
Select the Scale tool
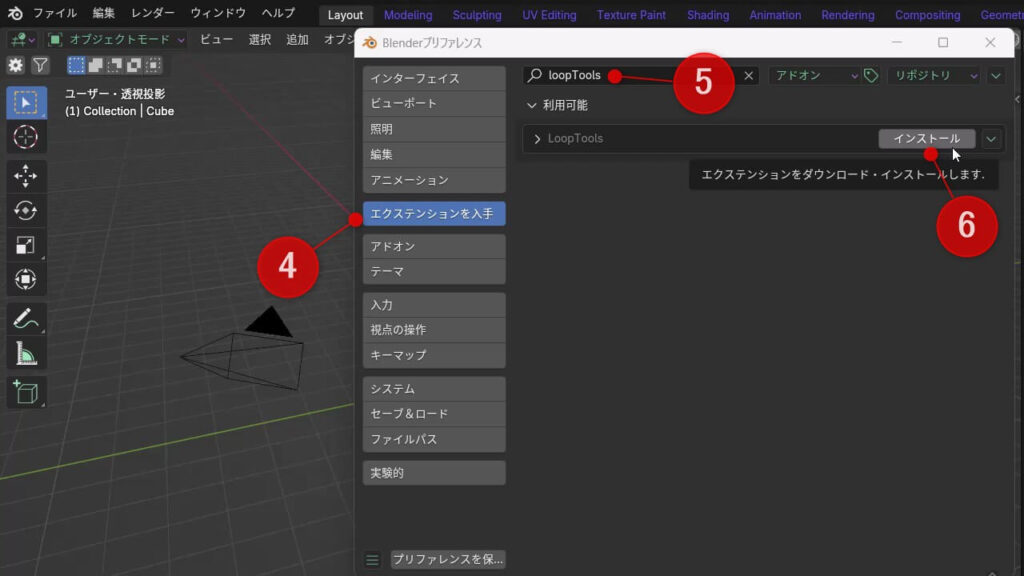25,244
